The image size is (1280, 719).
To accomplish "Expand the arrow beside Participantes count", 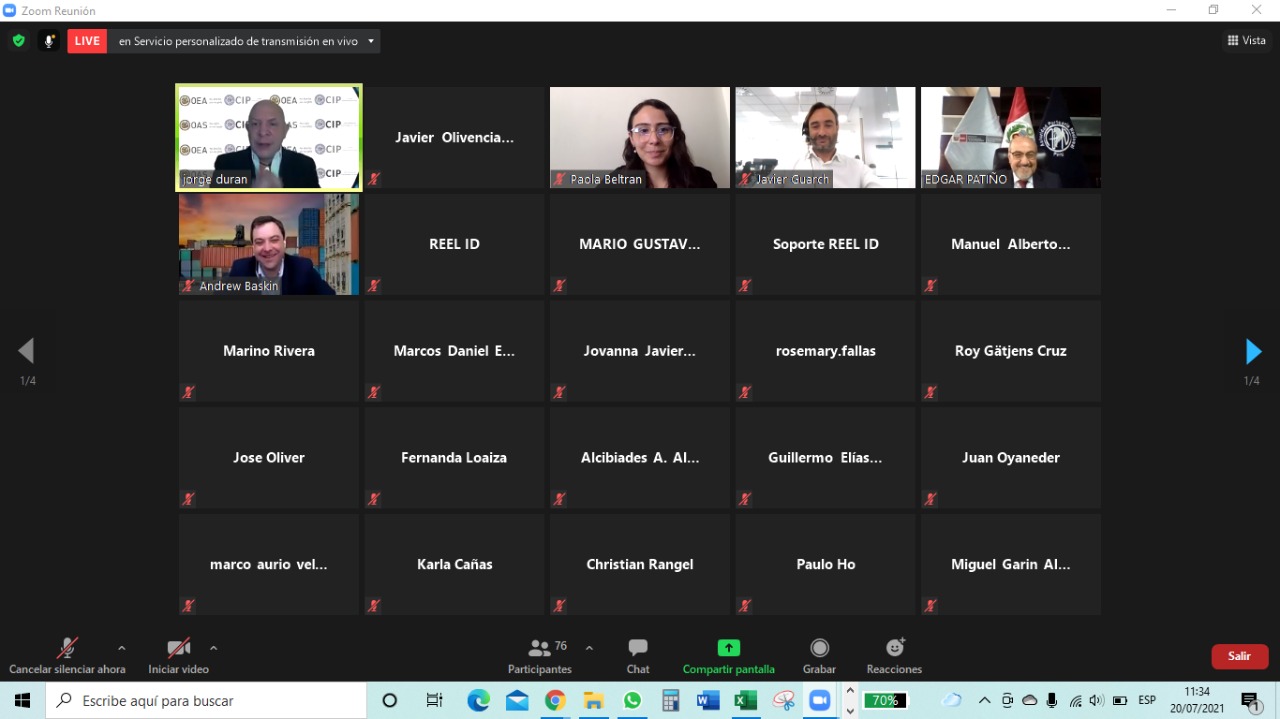I will 589,648.
